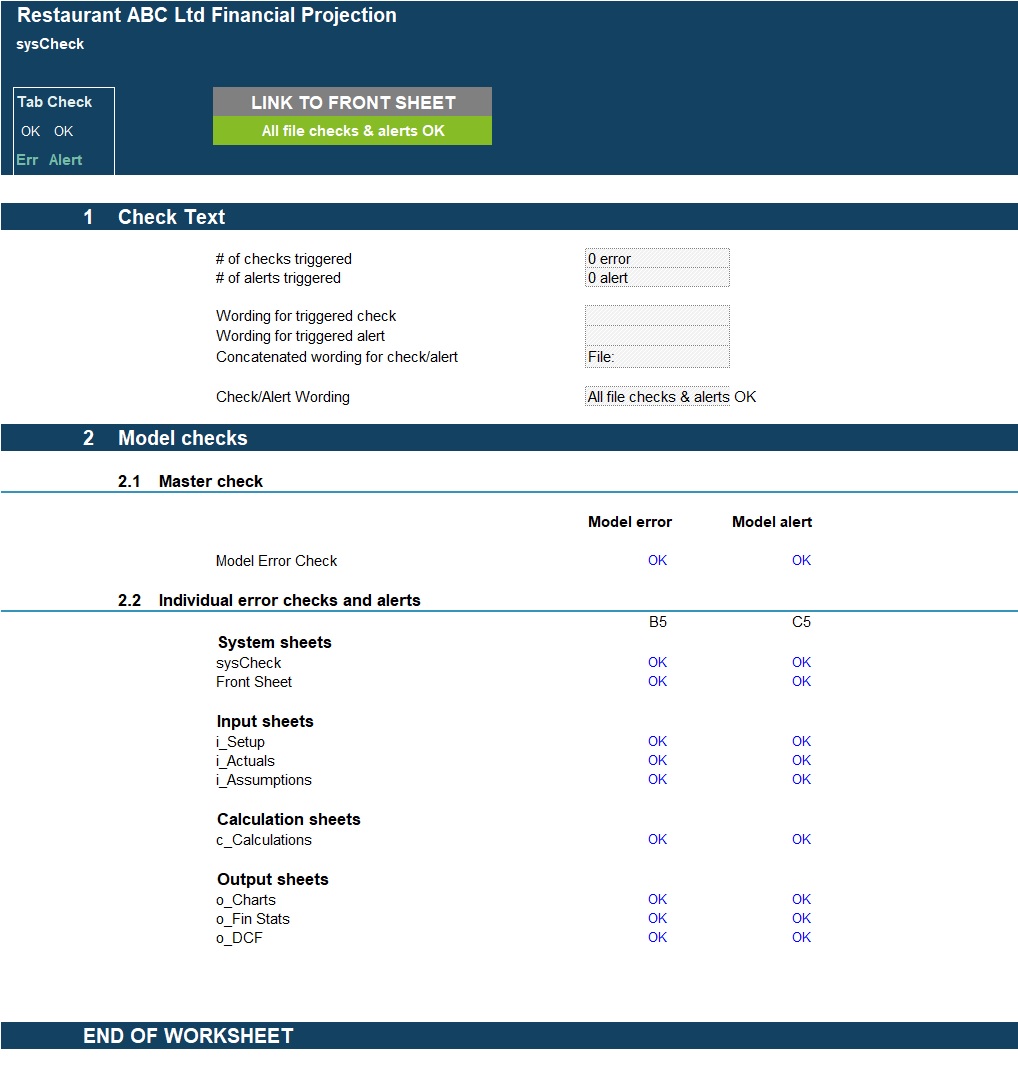Open the Front Sheet alert OK link
Viewport: 1018px width, 1070px height.
tap(802, 681)
